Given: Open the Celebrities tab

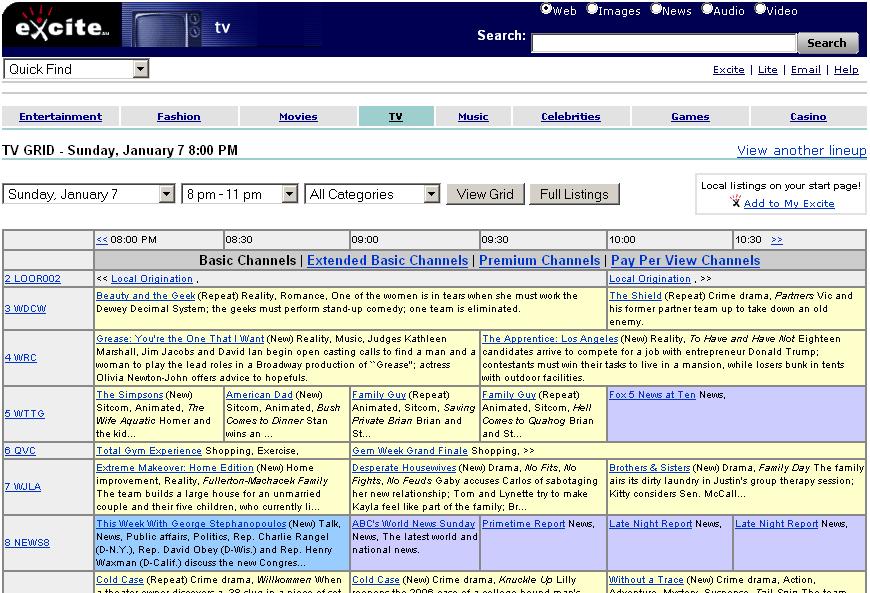Looking at the screenshot, I should tap(571, 116).
